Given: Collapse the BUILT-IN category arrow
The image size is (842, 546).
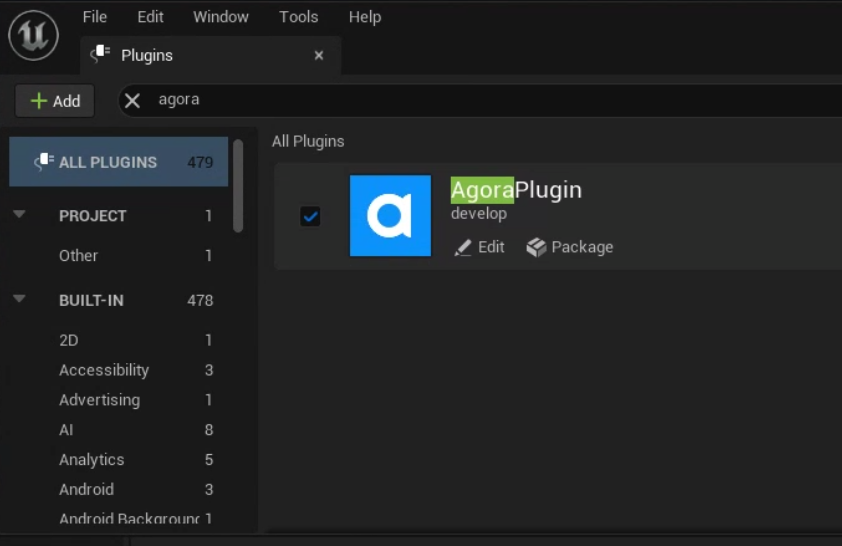Looking at the screenshot, I should (19, 299).
